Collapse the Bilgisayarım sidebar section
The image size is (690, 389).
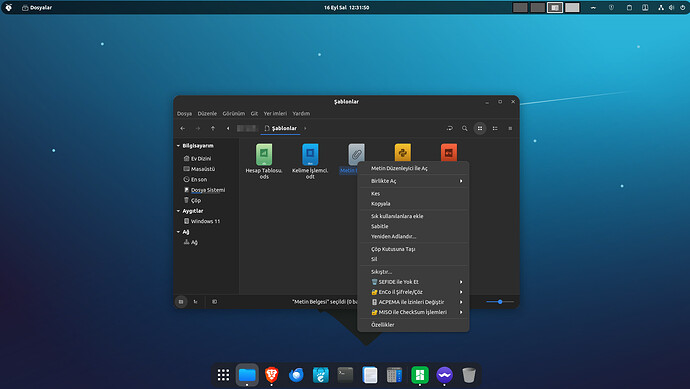(x=178, y=146)
